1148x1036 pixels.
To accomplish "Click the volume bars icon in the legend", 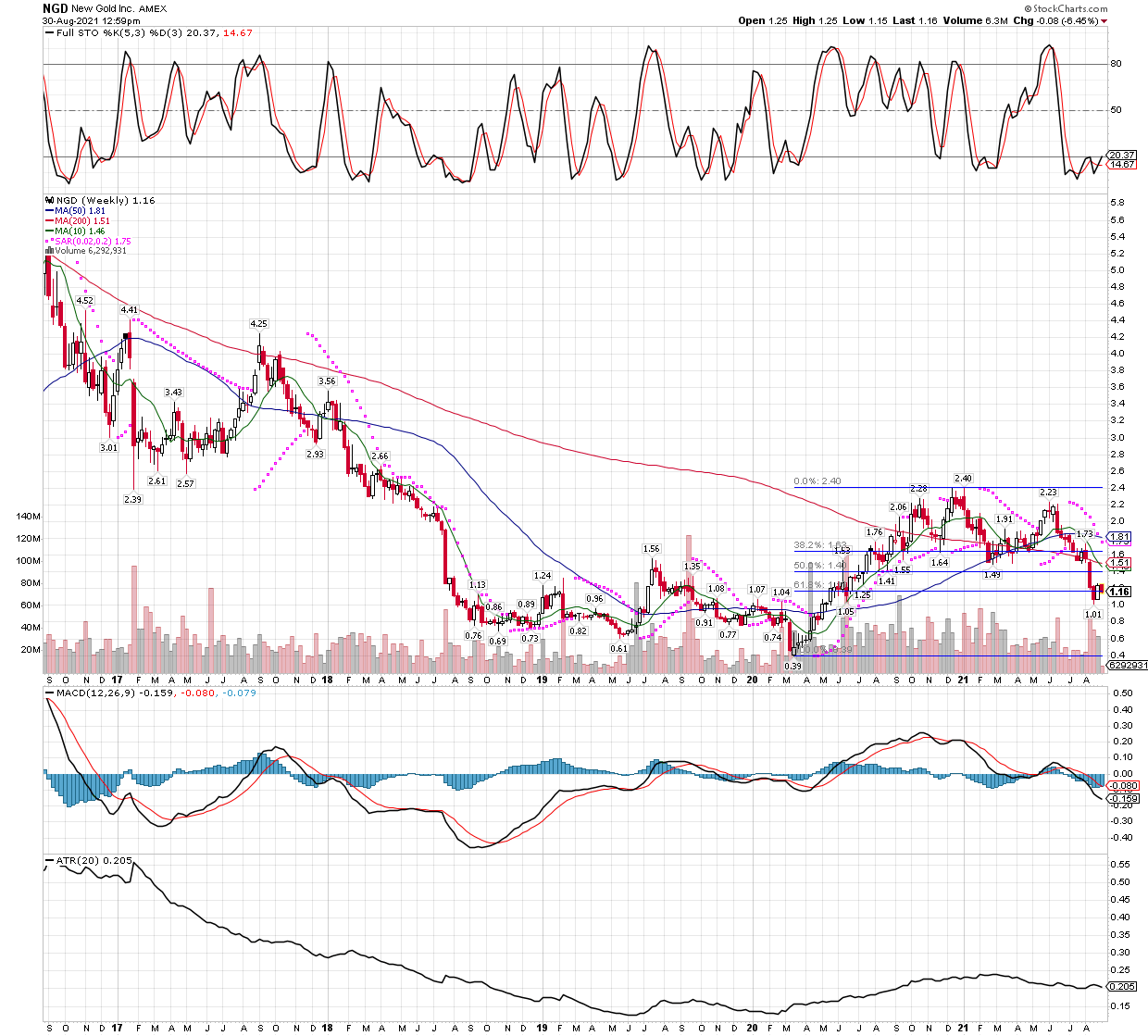I will (x=49, y=251).
